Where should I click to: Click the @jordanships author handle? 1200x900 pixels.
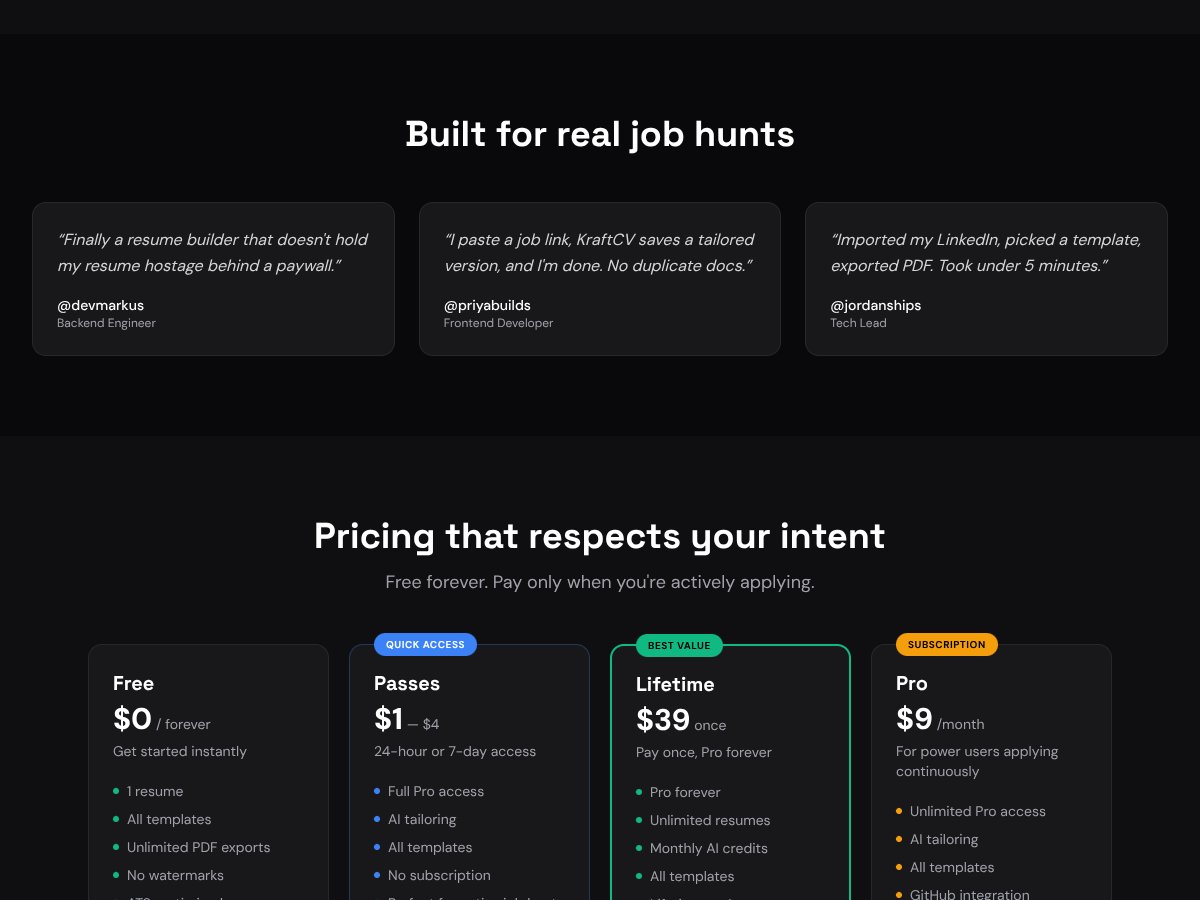875,305
